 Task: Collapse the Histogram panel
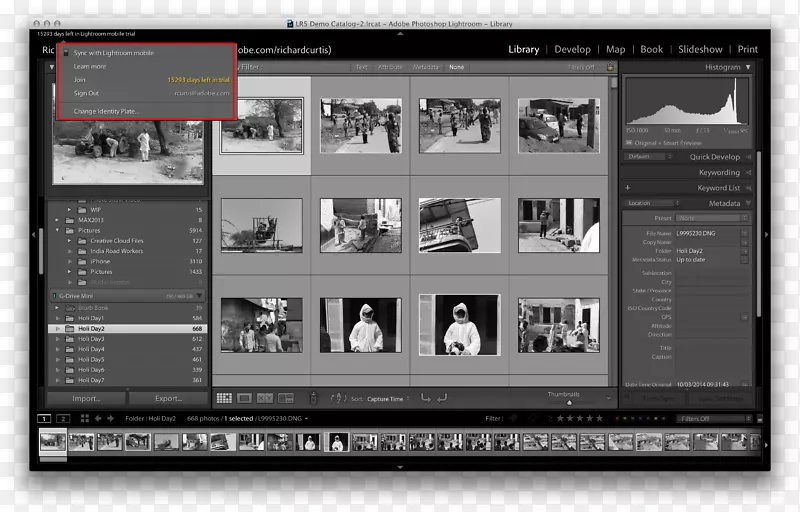pyautogui.click(x=748, y=67)
